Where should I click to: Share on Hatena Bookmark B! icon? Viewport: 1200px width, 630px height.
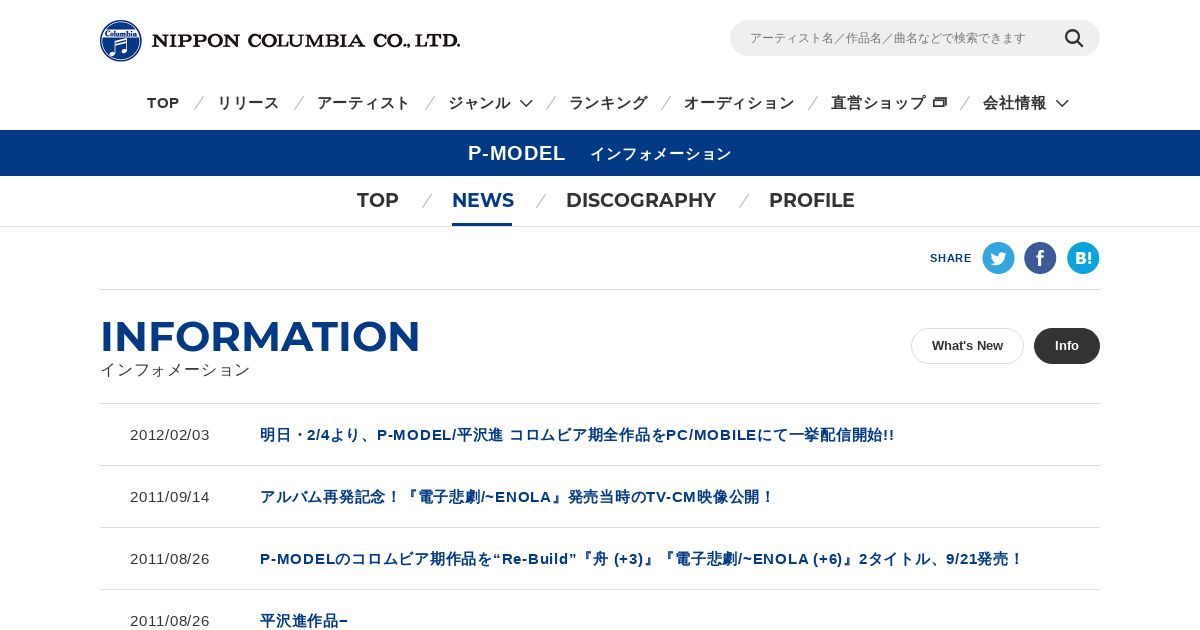pos(1083,258)
